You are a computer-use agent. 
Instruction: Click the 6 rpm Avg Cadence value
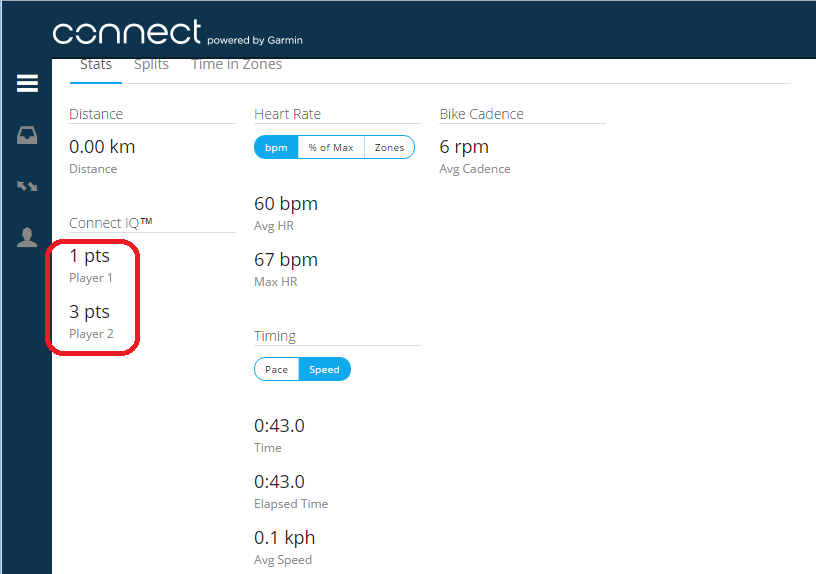pyautogui.click(x=464, y=147)
